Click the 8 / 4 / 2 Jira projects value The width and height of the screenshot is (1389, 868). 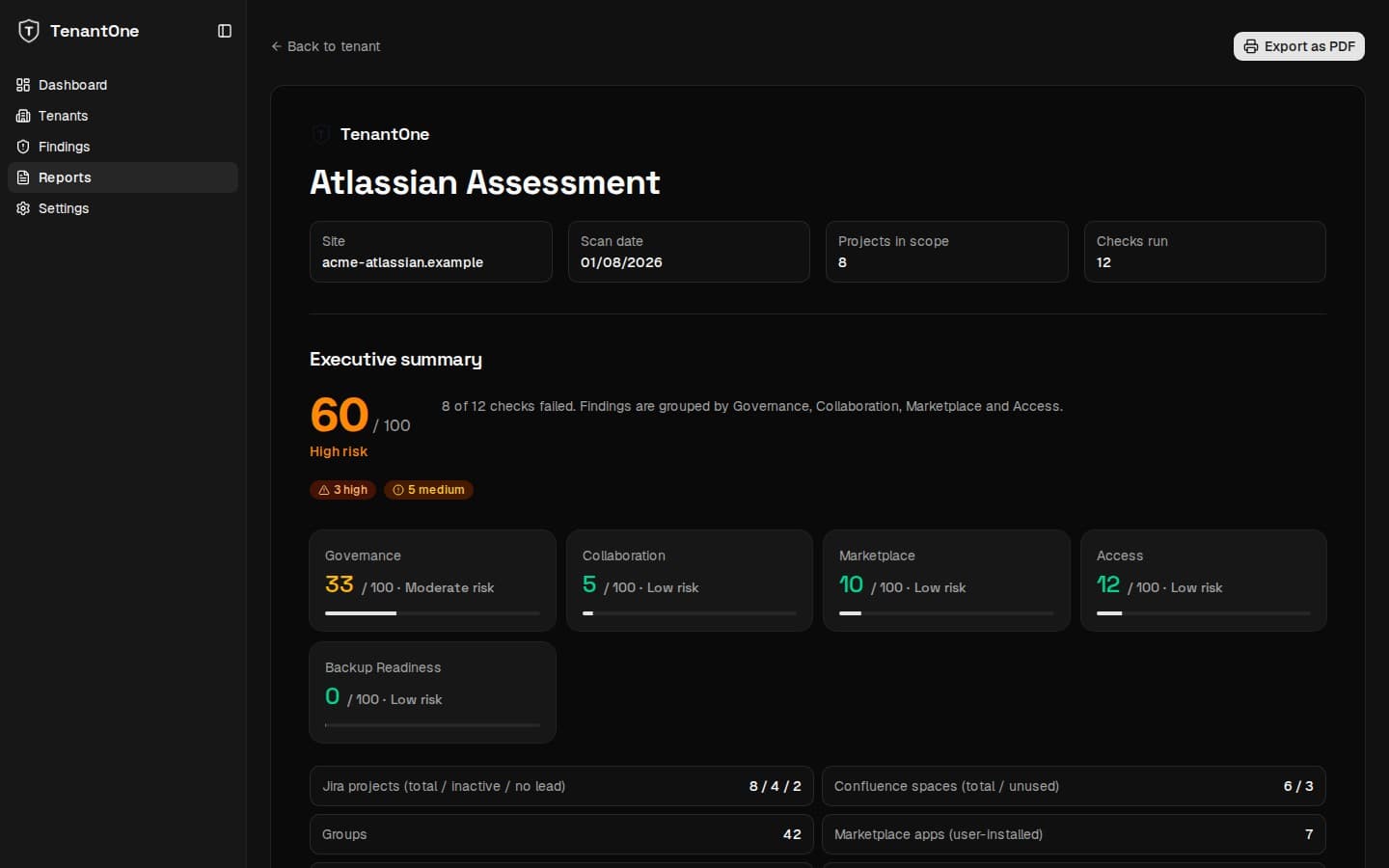point(775,786)
